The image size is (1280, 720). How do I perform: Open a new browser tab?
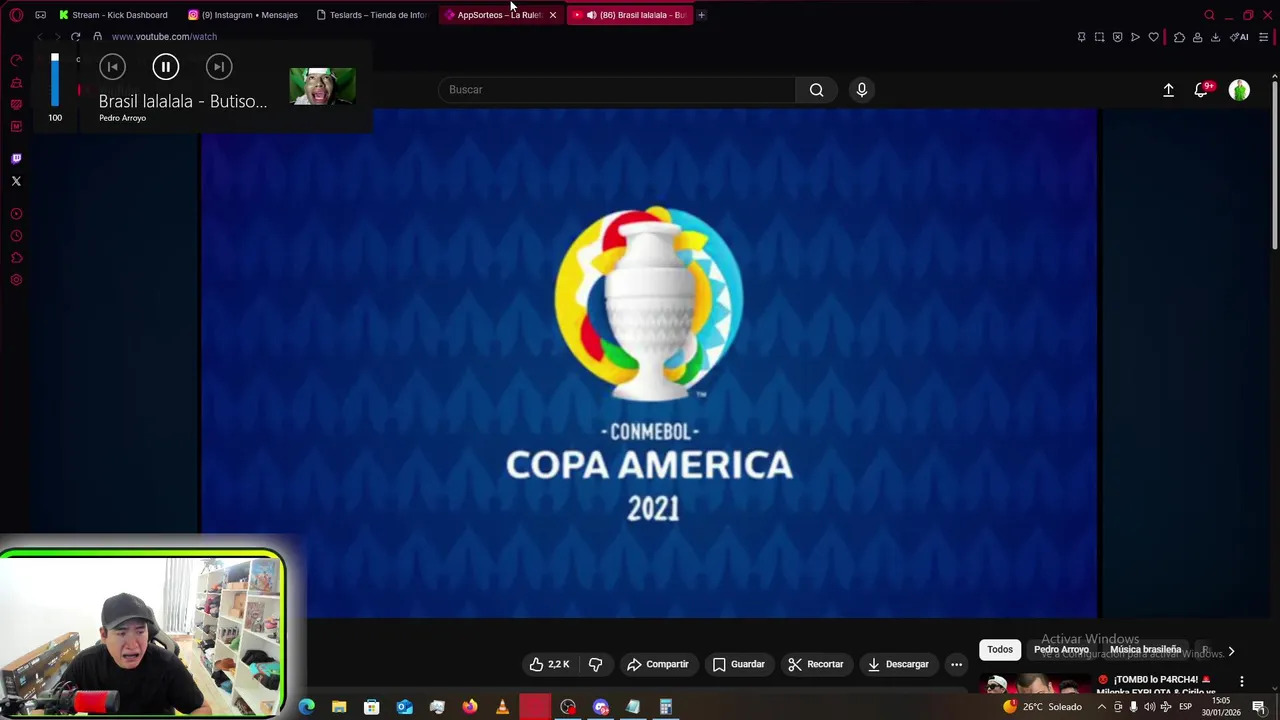coord(701,15)
